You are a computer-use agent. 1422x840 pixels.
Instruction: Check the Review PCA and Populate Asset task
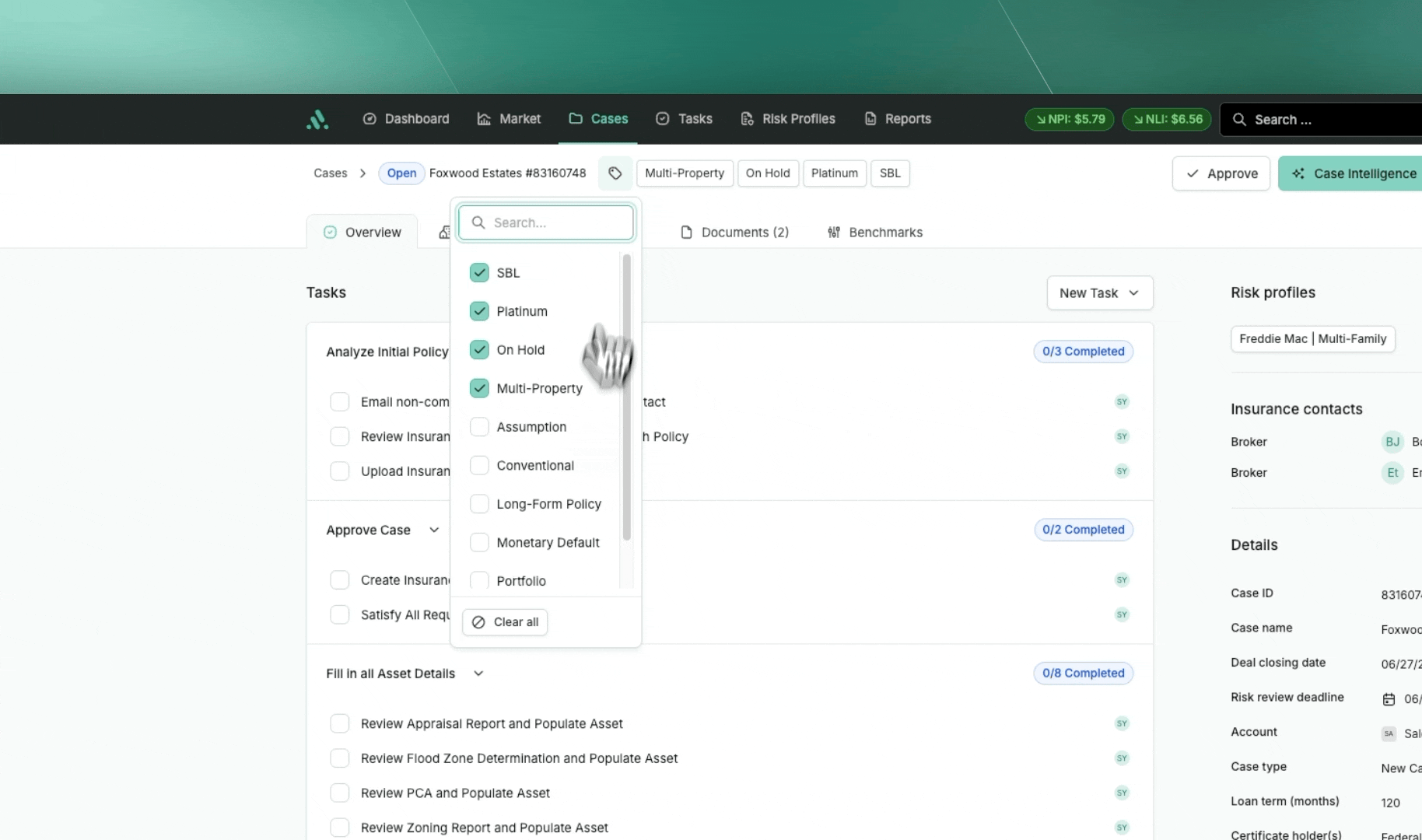[340, 793]
